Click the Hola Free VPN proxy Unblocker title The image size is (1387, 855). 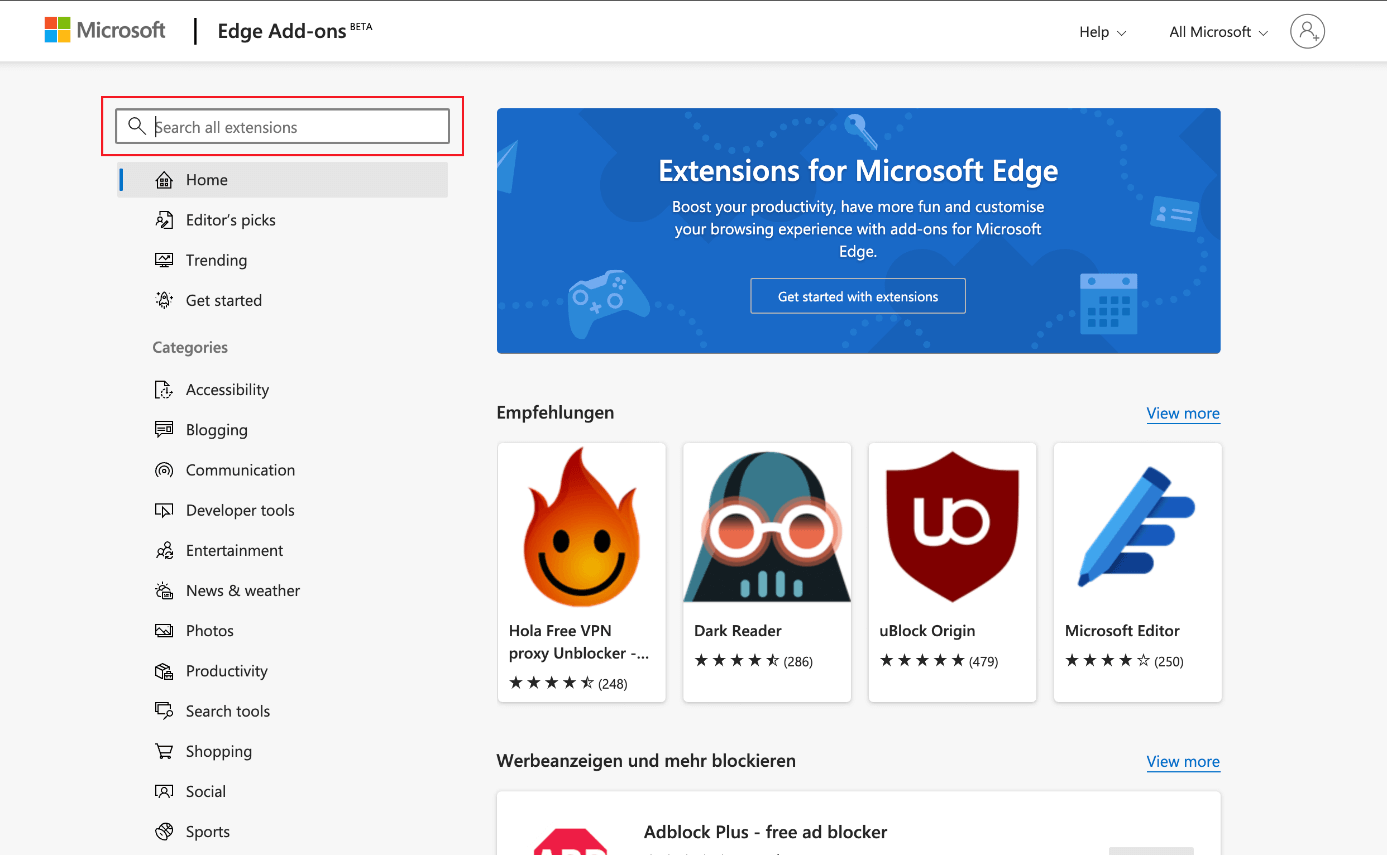[x=579, y=642]
